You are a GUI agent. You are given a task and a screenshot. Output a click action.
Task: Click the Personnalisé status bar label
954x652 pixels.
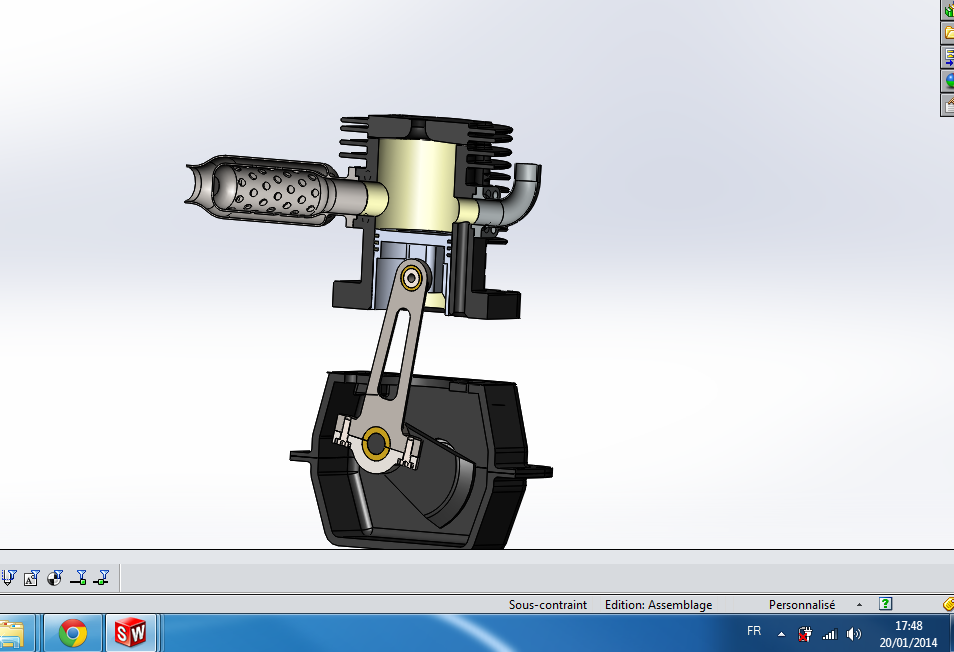802,605
